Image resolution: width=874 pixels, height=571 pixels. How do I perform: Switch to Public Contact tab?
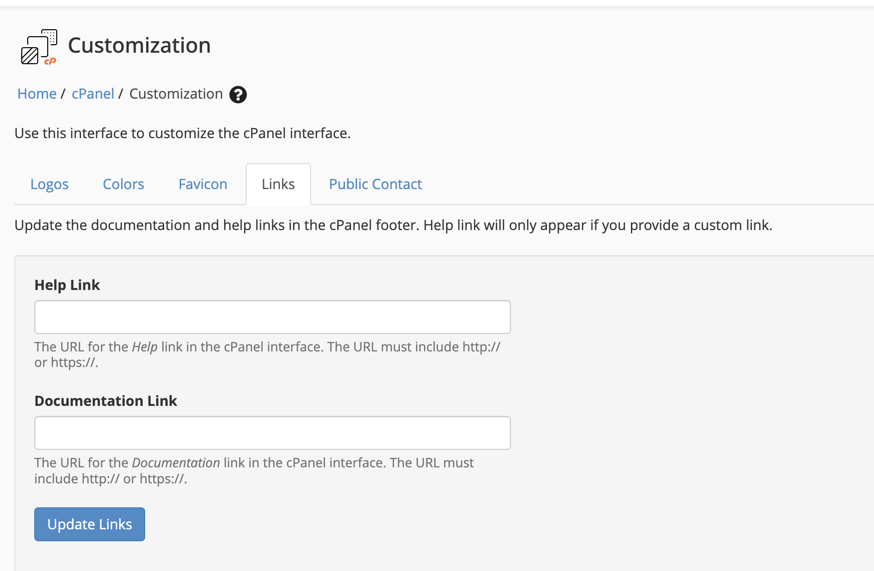375,184
